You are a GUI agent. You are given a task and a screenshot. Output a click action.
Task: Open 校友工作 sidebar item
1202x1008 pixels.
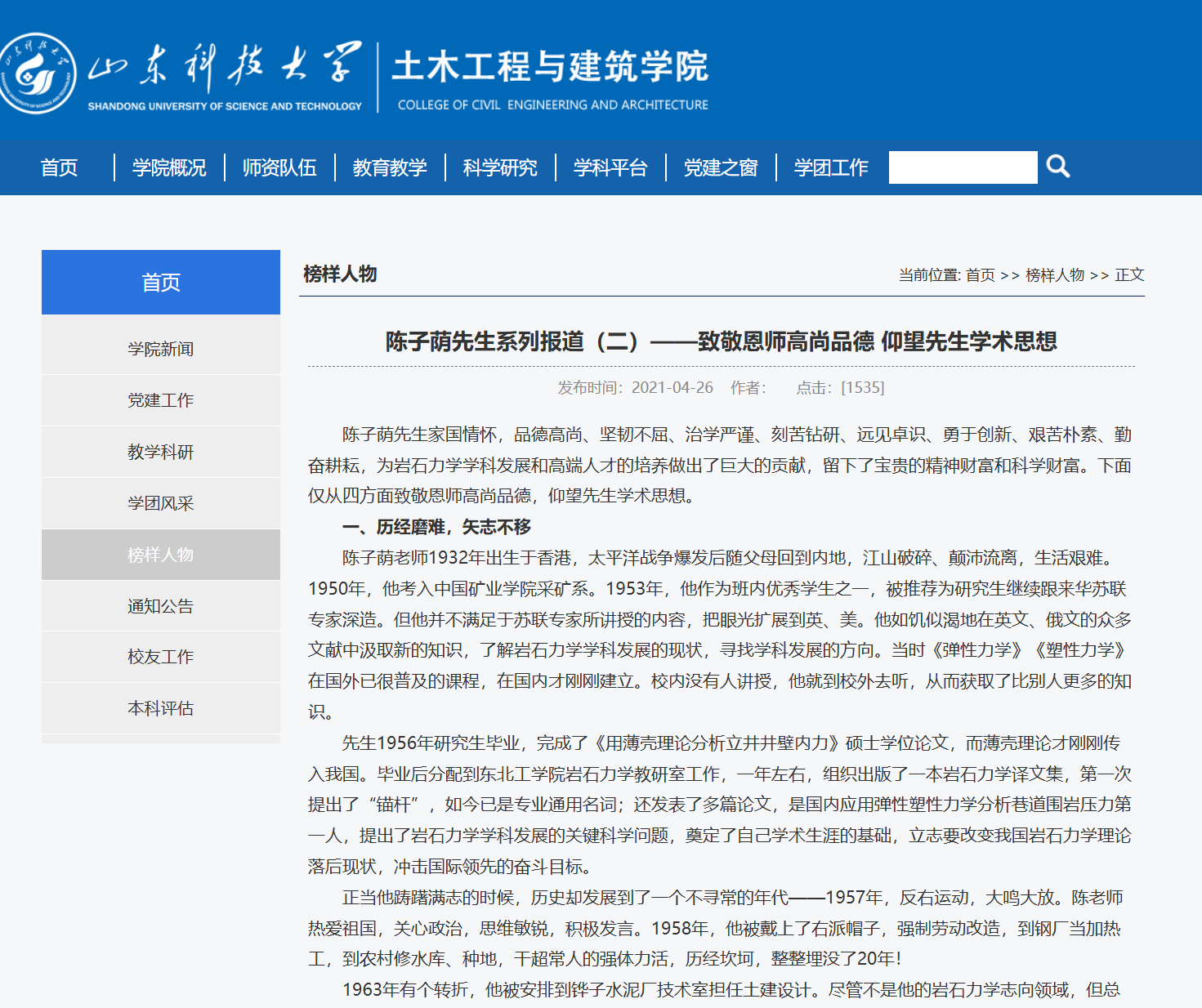[161, 657]
